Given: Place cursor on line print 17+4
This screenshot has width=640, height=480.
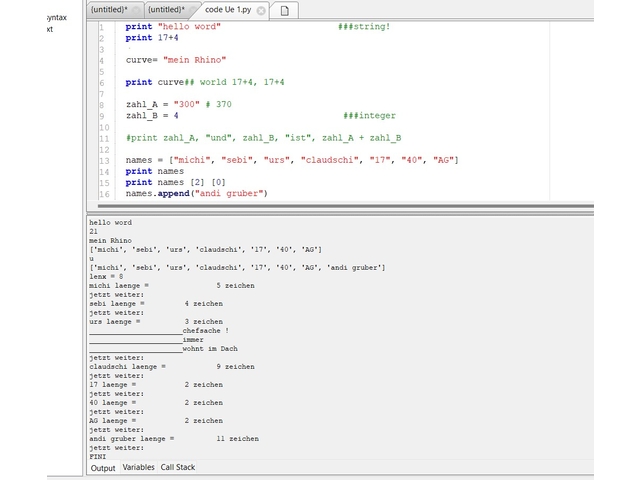Looking at the screenshot, I should click(152, 38).
